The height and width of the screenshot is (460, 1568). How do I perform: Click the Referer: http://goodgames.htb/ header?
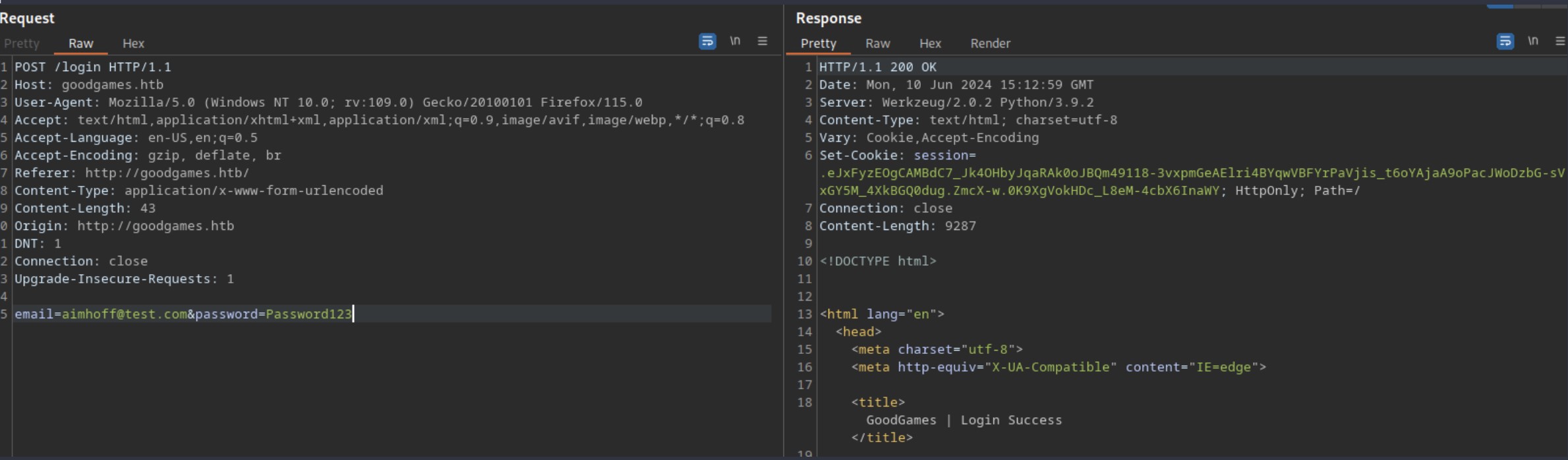pos(132,173)
